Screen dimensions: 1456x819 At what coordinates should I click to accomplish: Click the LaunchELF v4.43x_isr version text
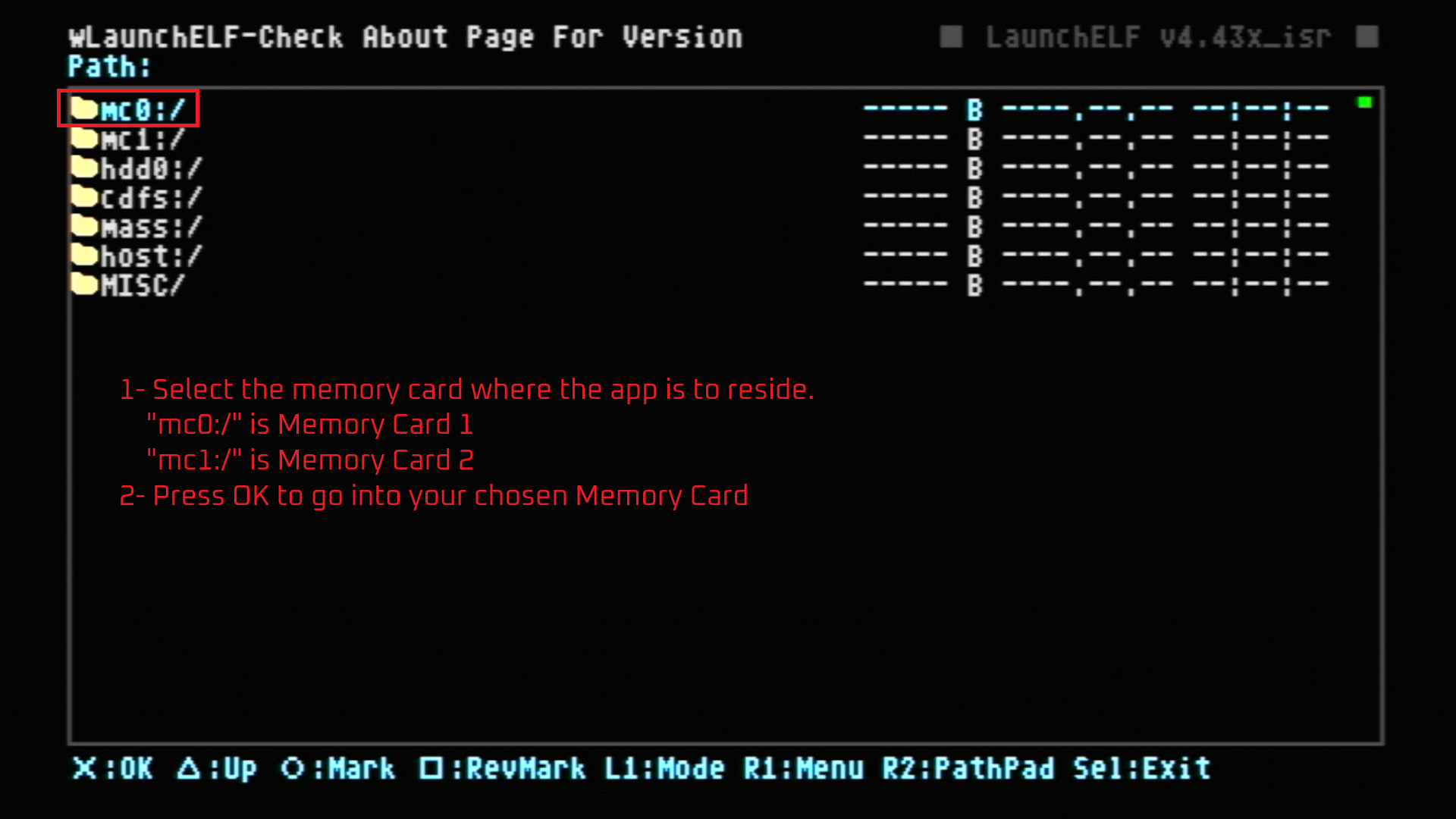[1158, 37]
